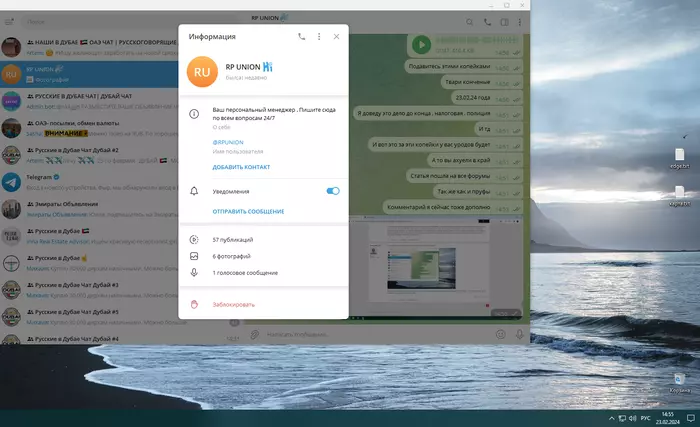Click the message 'Подавитесь этими копейками'

point(463,67)
